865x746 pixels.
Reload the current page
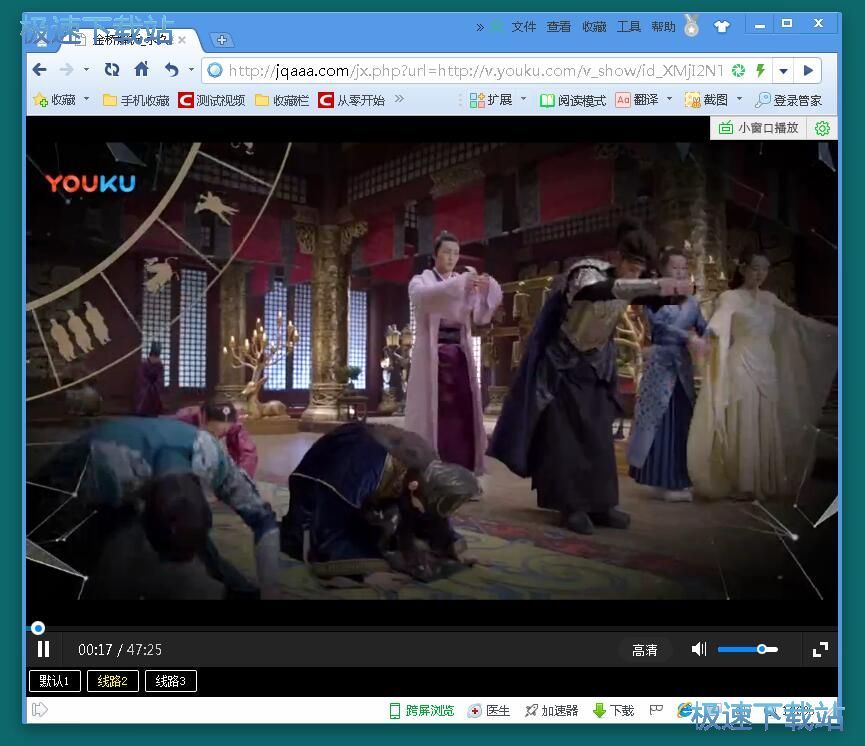click(x=112, y=70)
